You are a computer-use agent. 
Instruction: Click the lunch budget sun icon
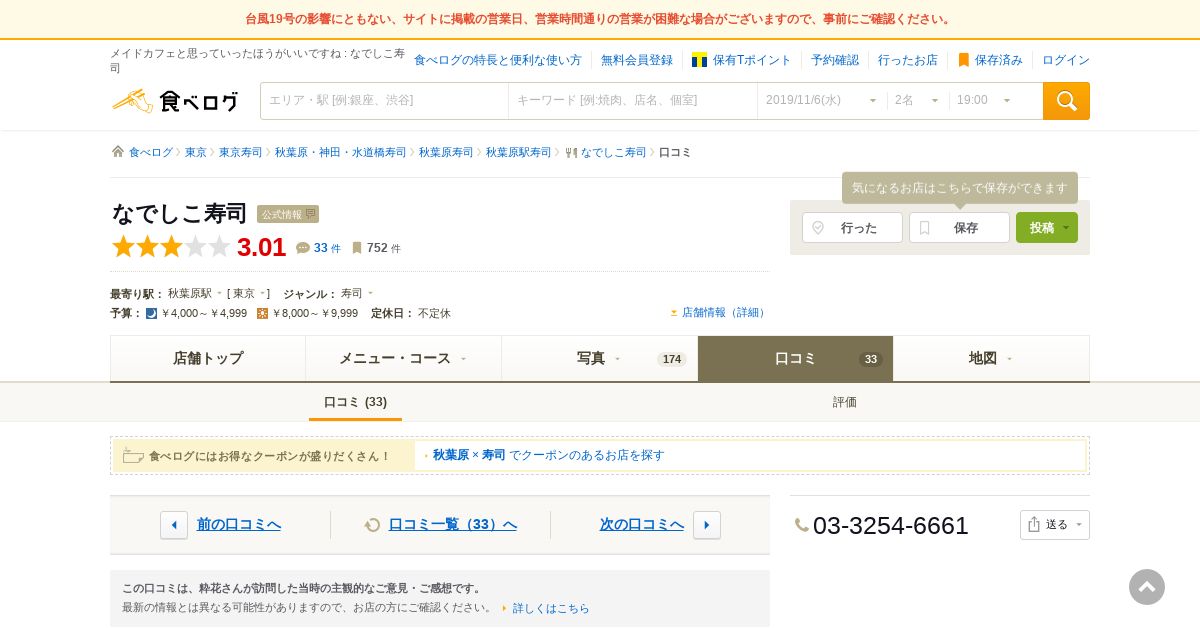[x=263, y=313]
